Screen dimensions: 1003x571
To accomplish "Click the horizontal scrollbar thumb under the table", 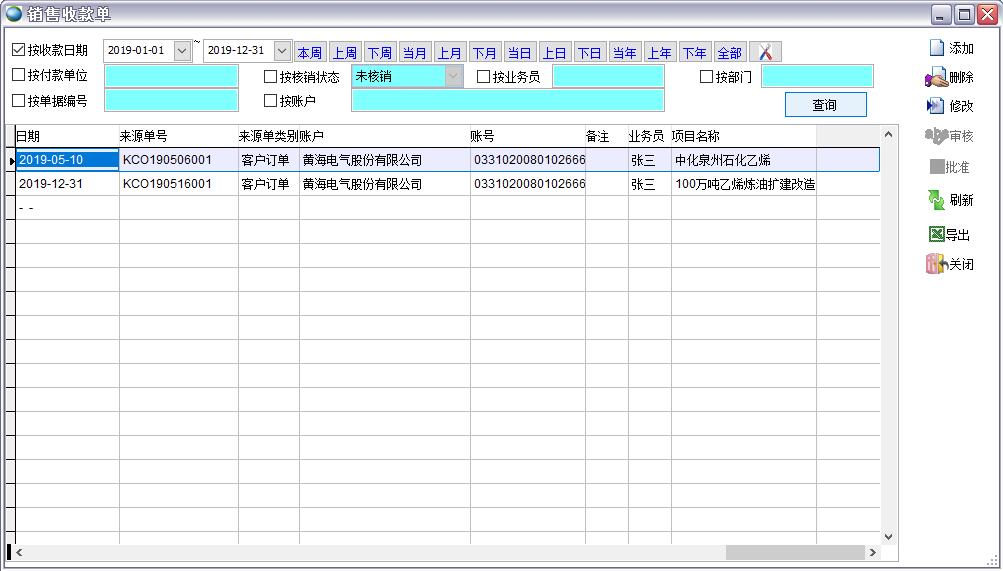I will point(795,552).
